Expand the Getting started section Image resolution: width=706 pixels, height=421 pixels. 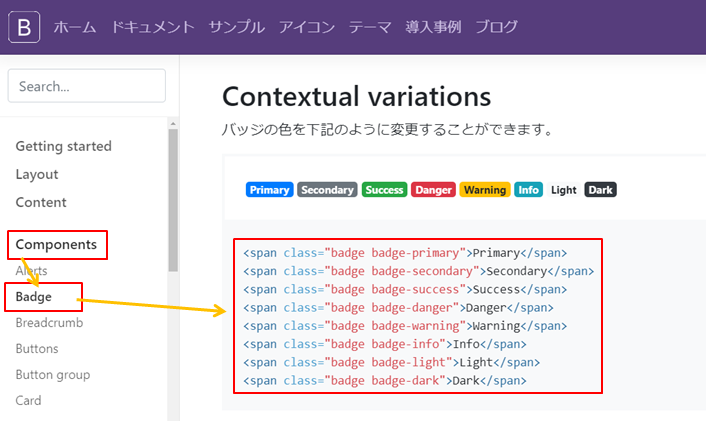pos(63,146)
